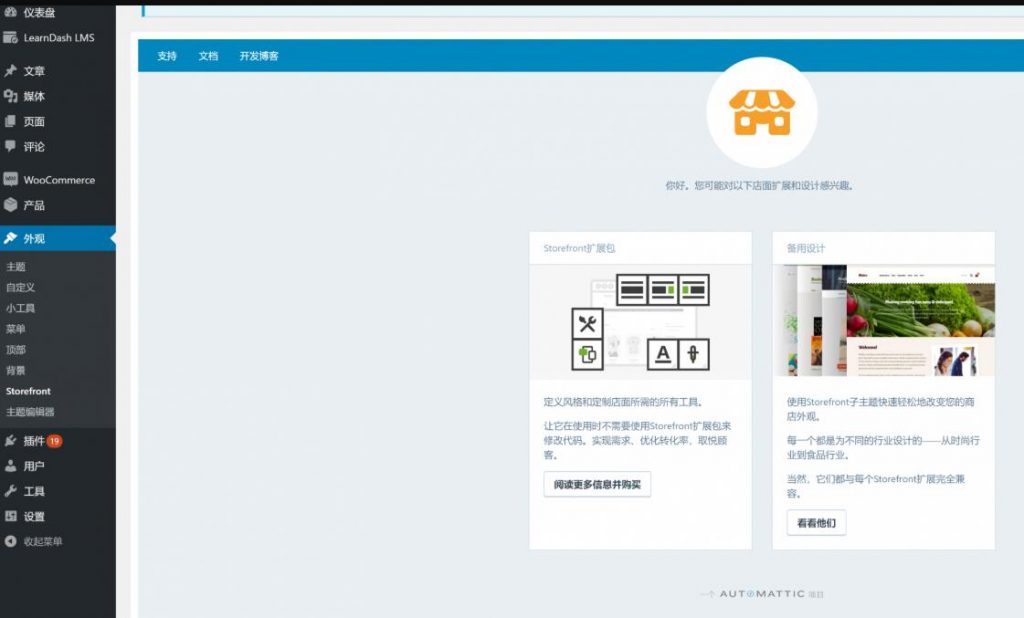
Task: Open 插件 using the plug icon
Action: click(x=10, y=441)
